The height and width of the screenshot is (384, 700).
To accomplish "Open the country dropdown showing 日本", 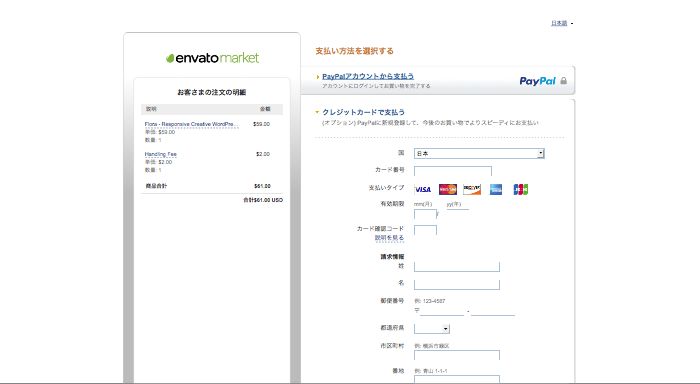I will pos(479,154).
